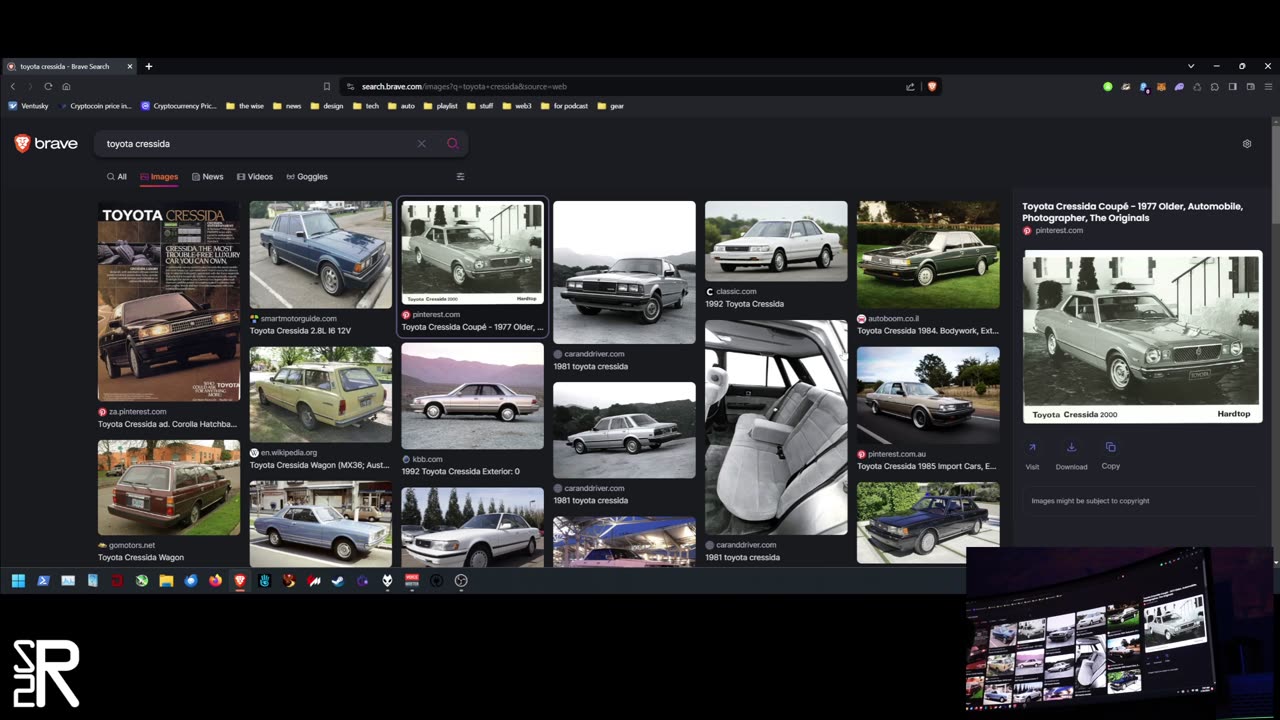Click the preview title 'Toyota Cressida Coupé - 1977 Older'
The width and height of the screenshot is (1280, 720).
[x=1132, y=212]
